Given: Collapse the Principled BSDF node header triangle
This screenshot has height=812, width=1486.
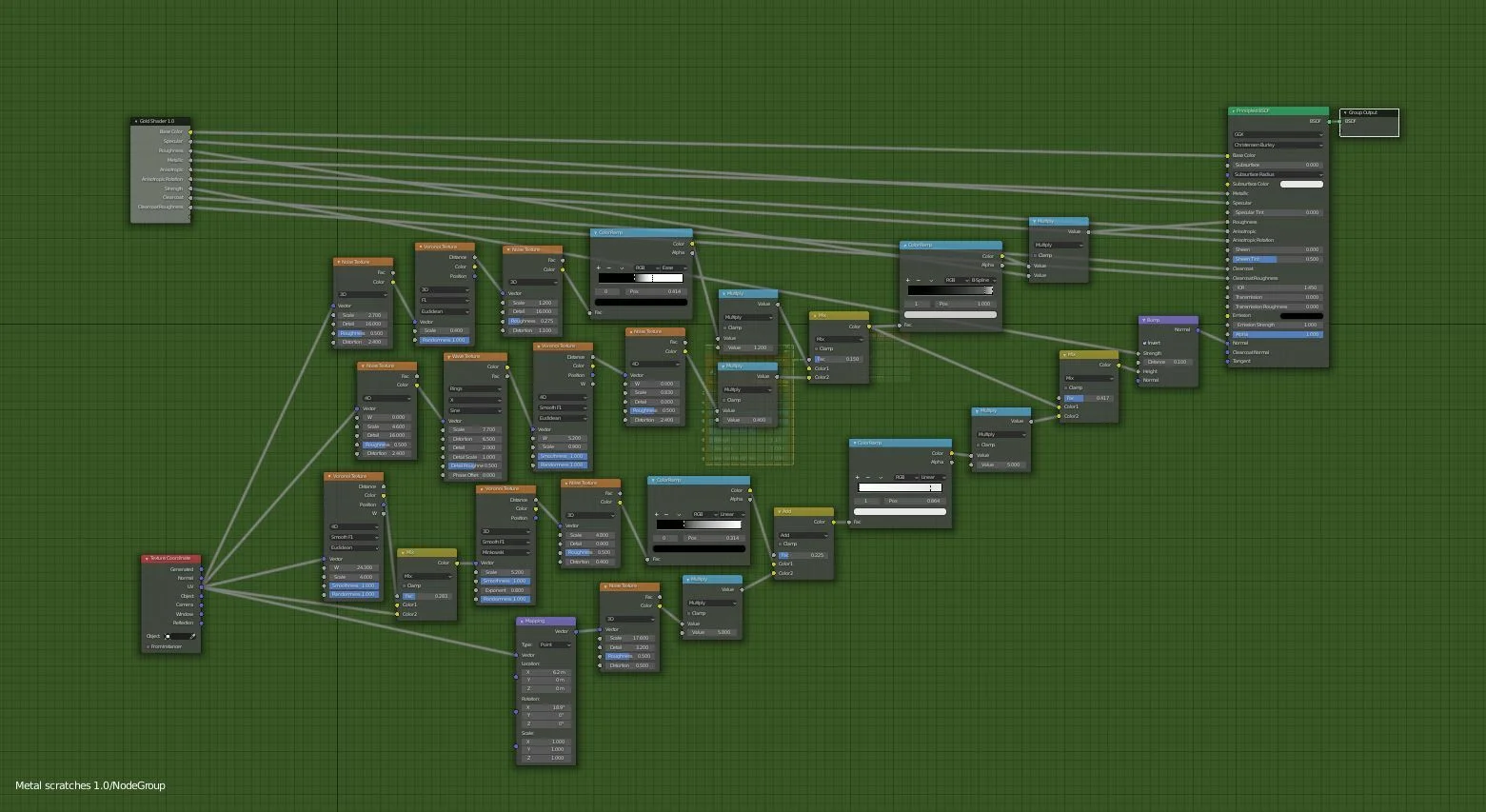Looking at the screenshot, I should click(1234, 110).
